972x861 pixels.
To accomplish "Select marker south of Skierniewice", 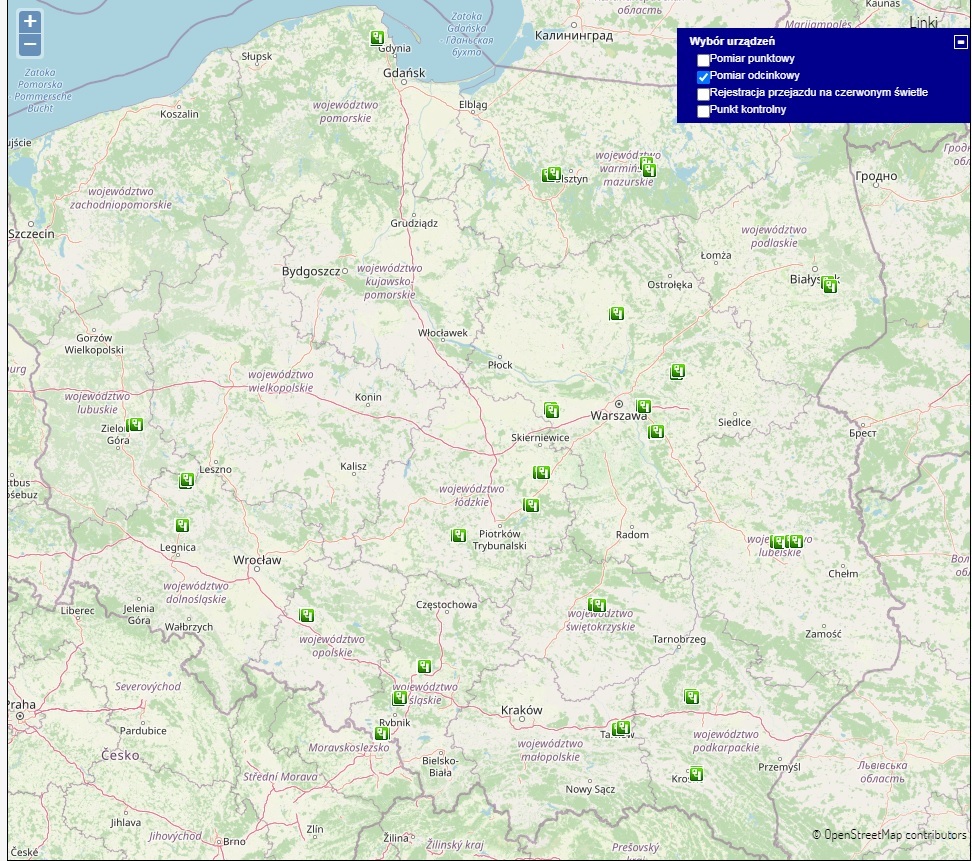I will 541,473.
